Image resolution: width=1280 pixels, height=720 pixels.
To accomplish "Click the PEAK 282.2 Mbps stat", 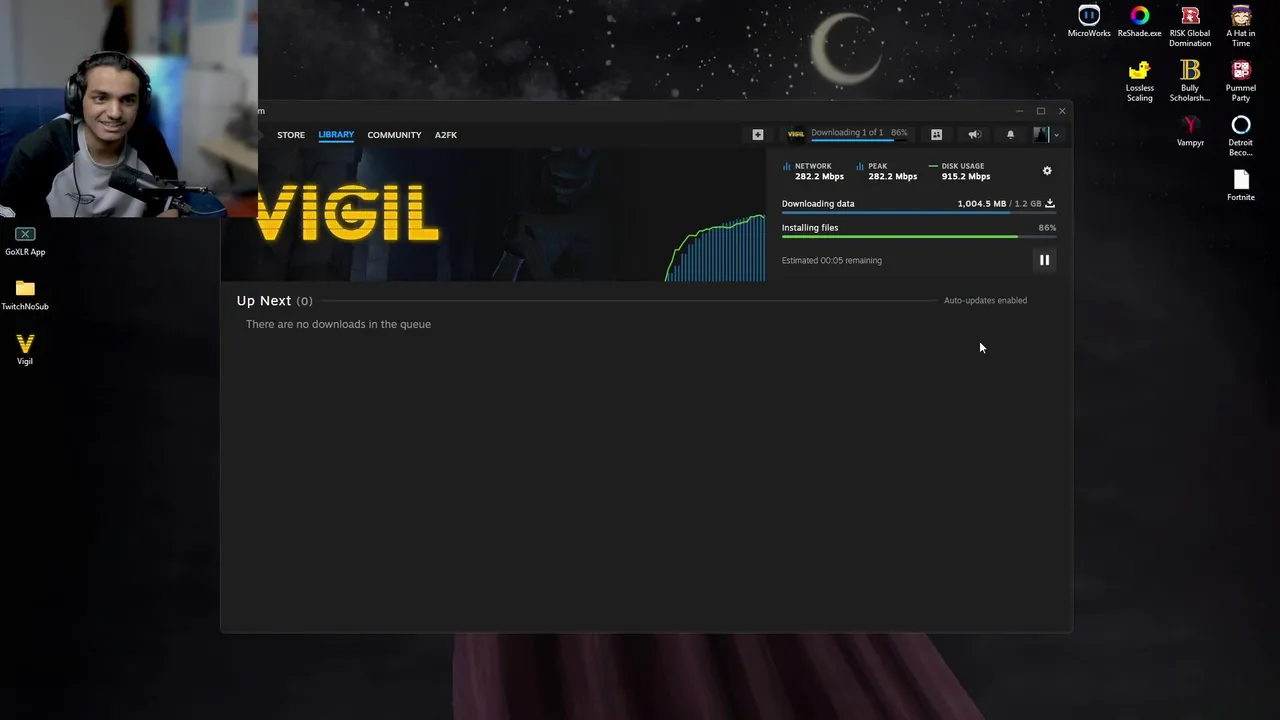I will click(x=886, y=171).
